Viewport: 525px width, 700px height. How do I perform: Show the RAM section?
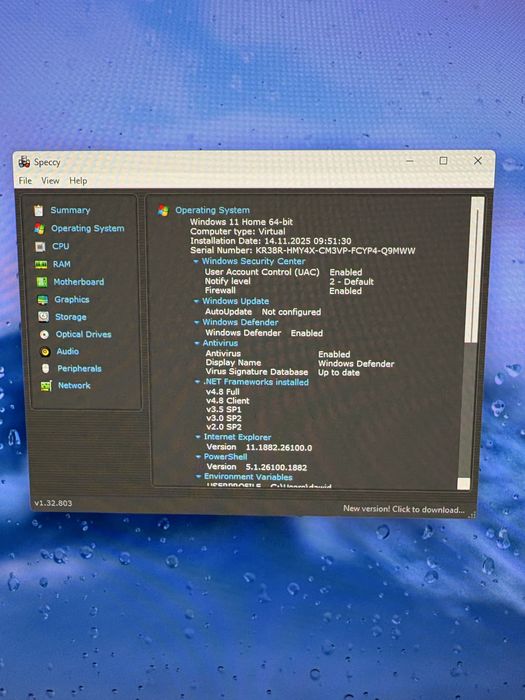[x=62, y=264]
